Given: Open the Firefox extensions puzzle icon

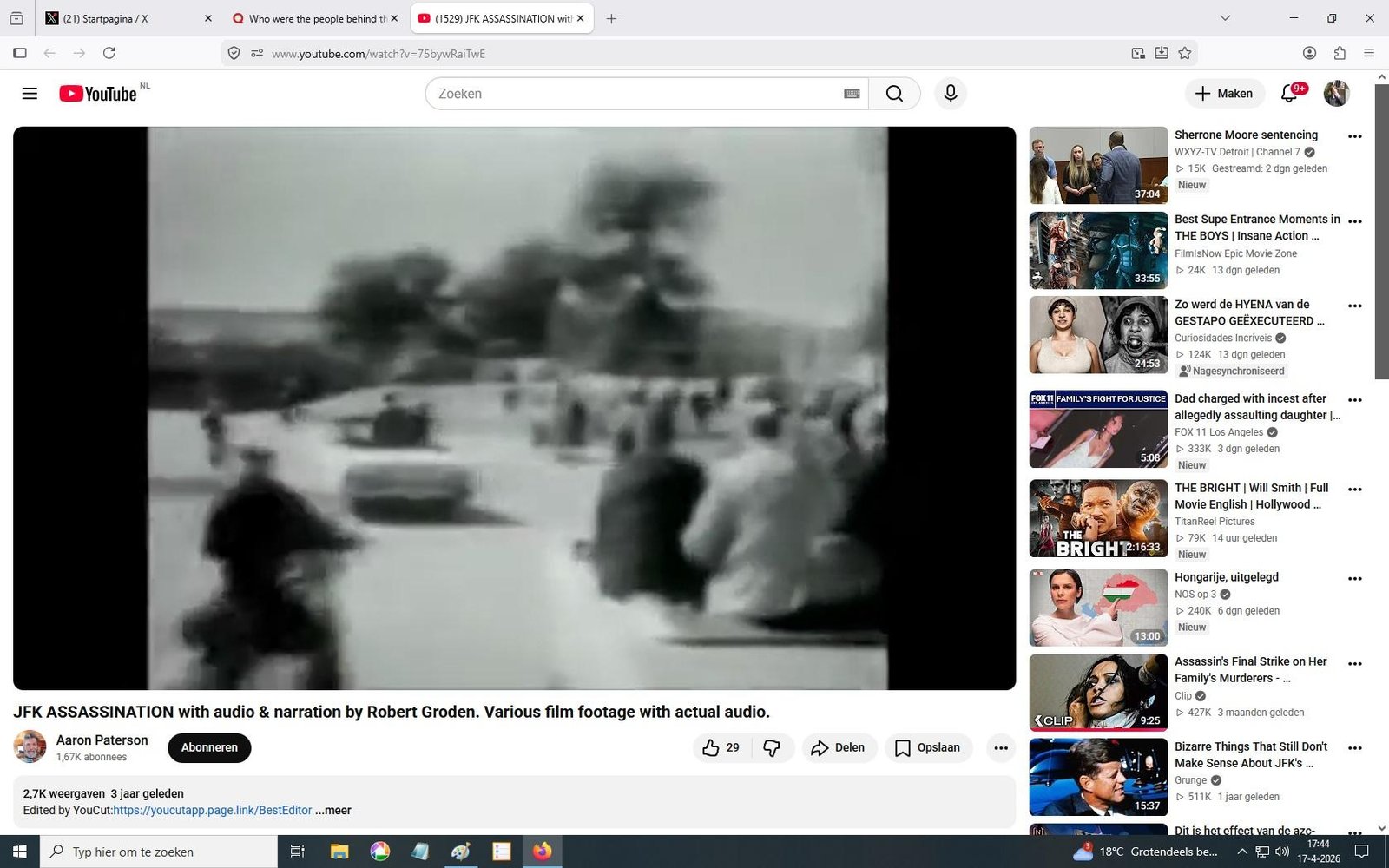Looking at the screenshot, I should [1340, 53].
